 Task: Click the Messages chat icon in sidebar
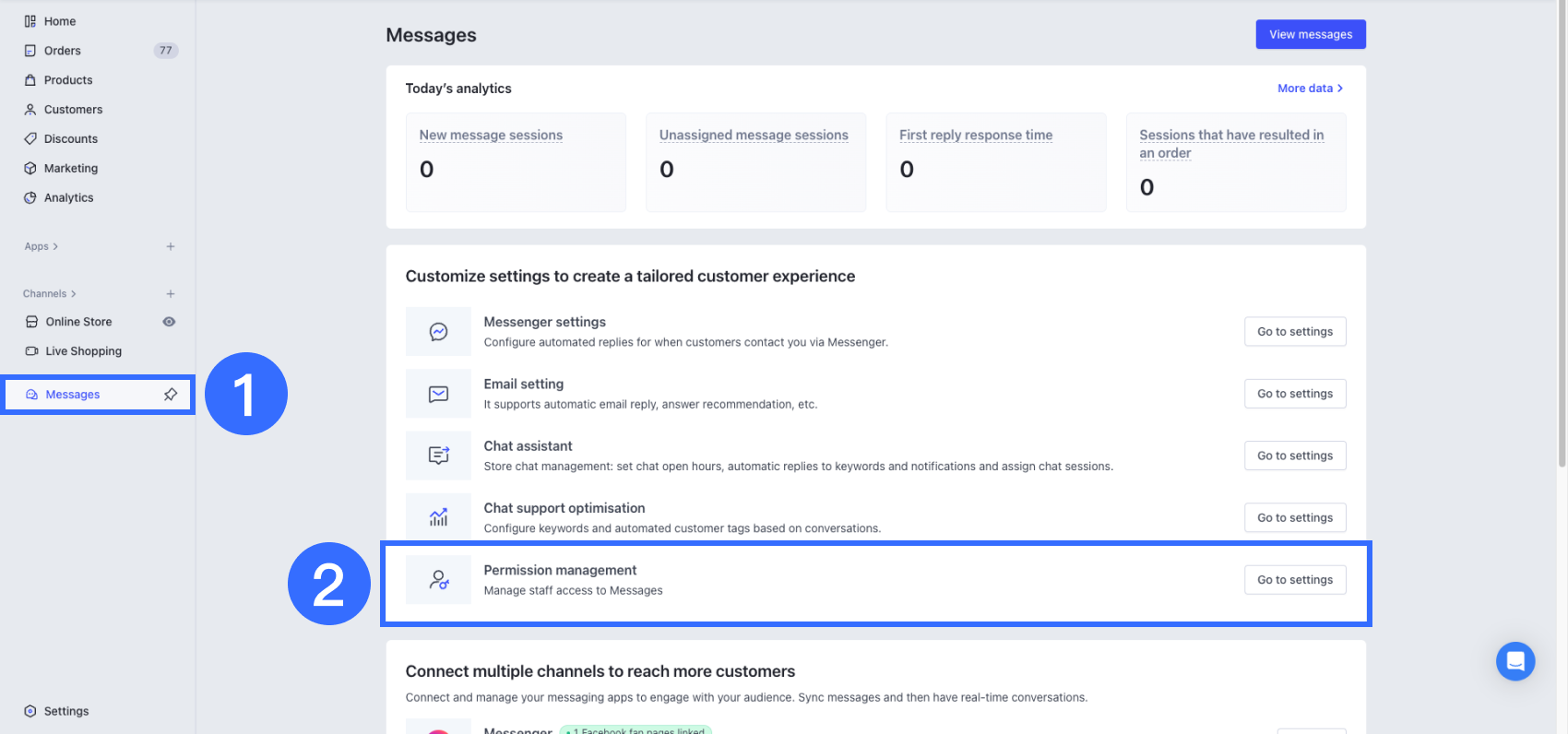[32, 395]
